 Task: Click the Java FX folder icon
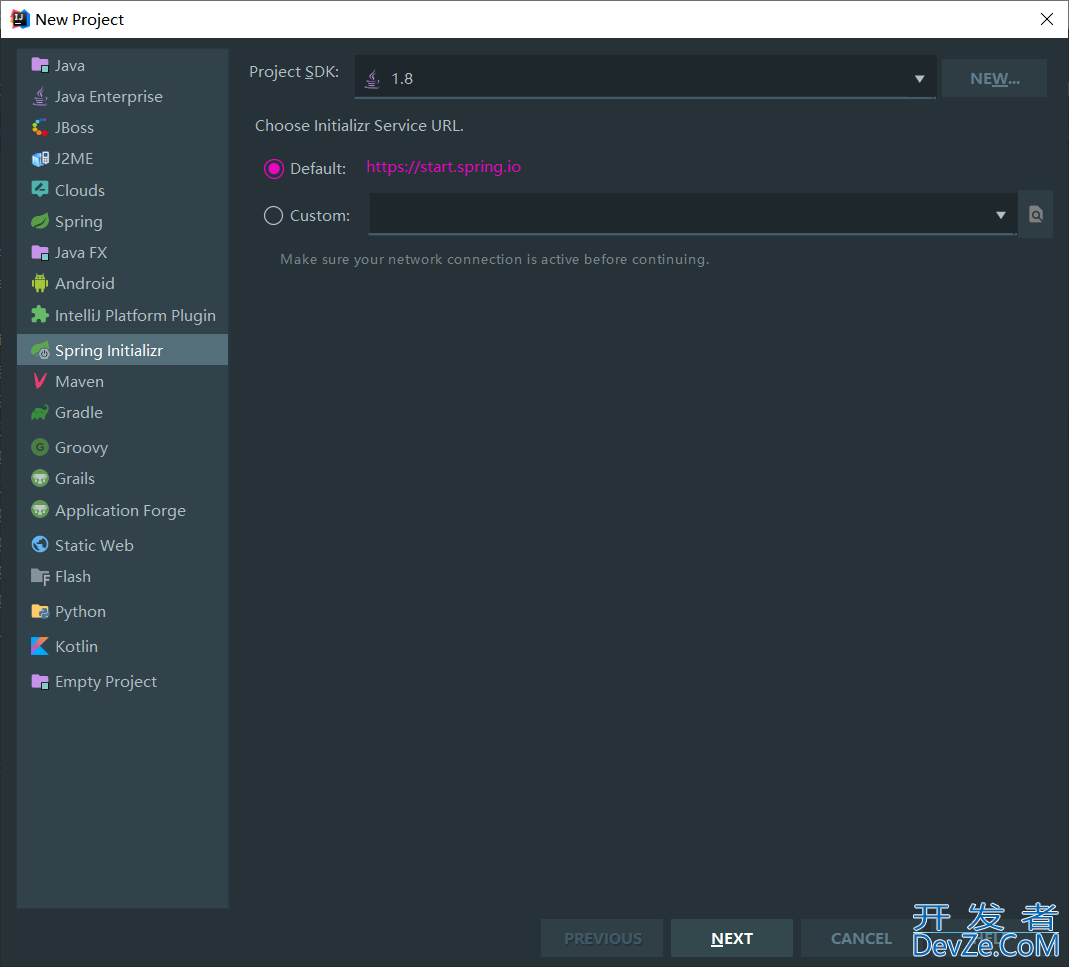pyautogui.click(x=40, y=252)
